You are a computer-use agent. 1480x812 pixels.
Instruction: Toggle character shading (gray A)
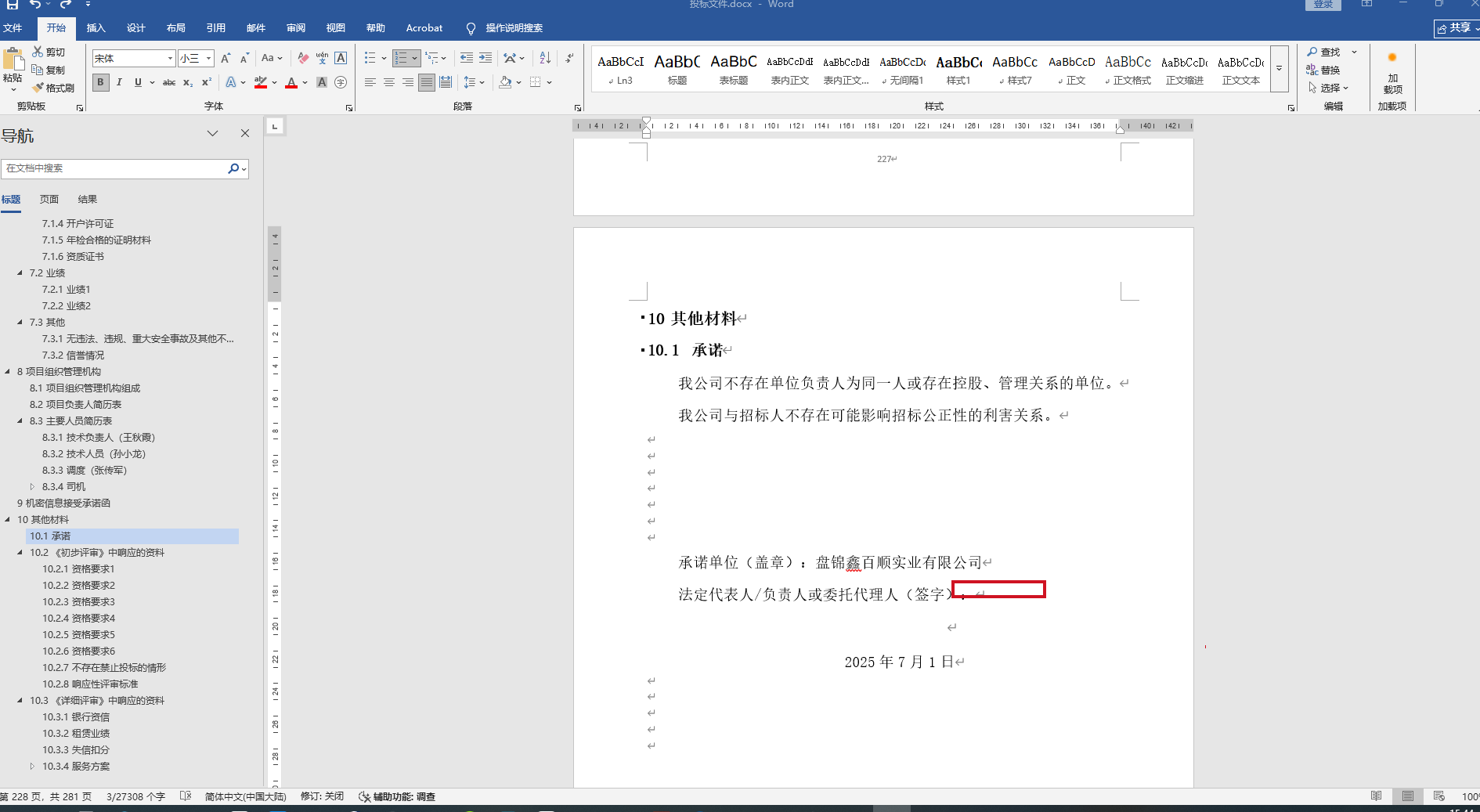pyautogui.click(x=322, y=82)
